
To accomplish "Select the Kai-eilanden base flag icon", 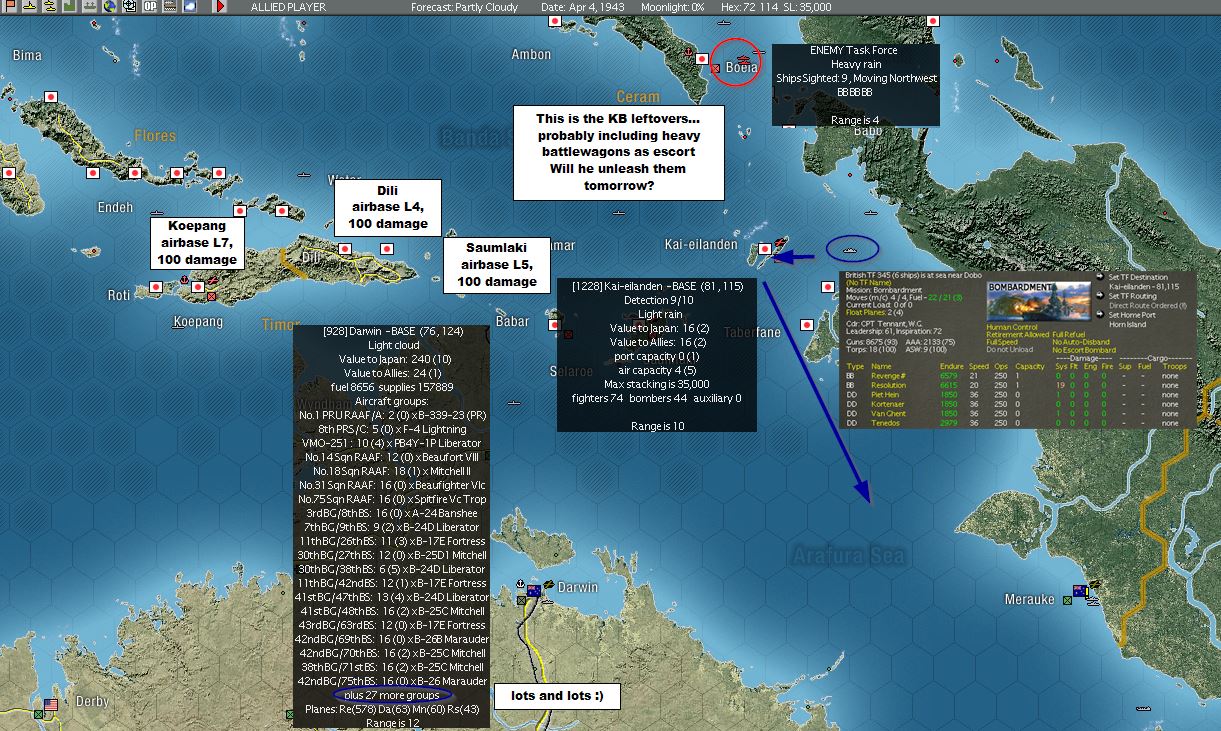I will 765,248.
